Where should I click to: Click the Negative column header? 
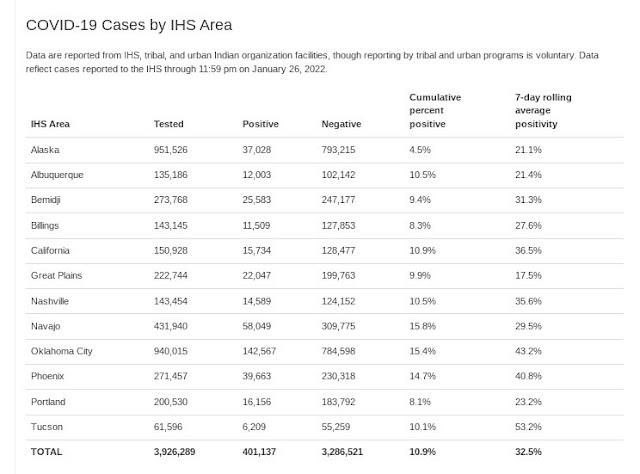pyautogui.click(x=341, y=124)
